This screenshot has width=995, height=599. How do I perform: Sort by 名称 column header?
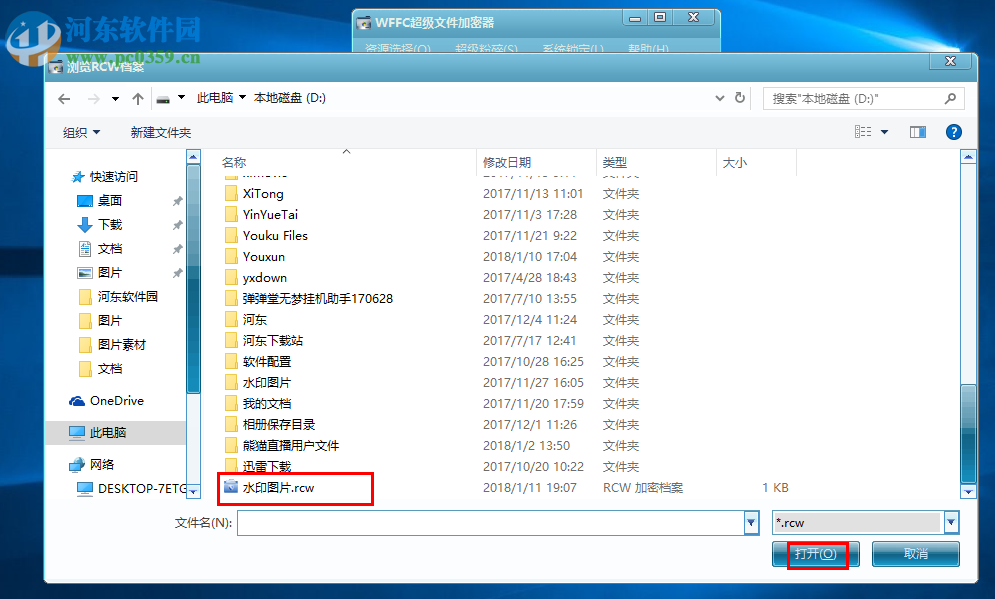coord(234,162)
